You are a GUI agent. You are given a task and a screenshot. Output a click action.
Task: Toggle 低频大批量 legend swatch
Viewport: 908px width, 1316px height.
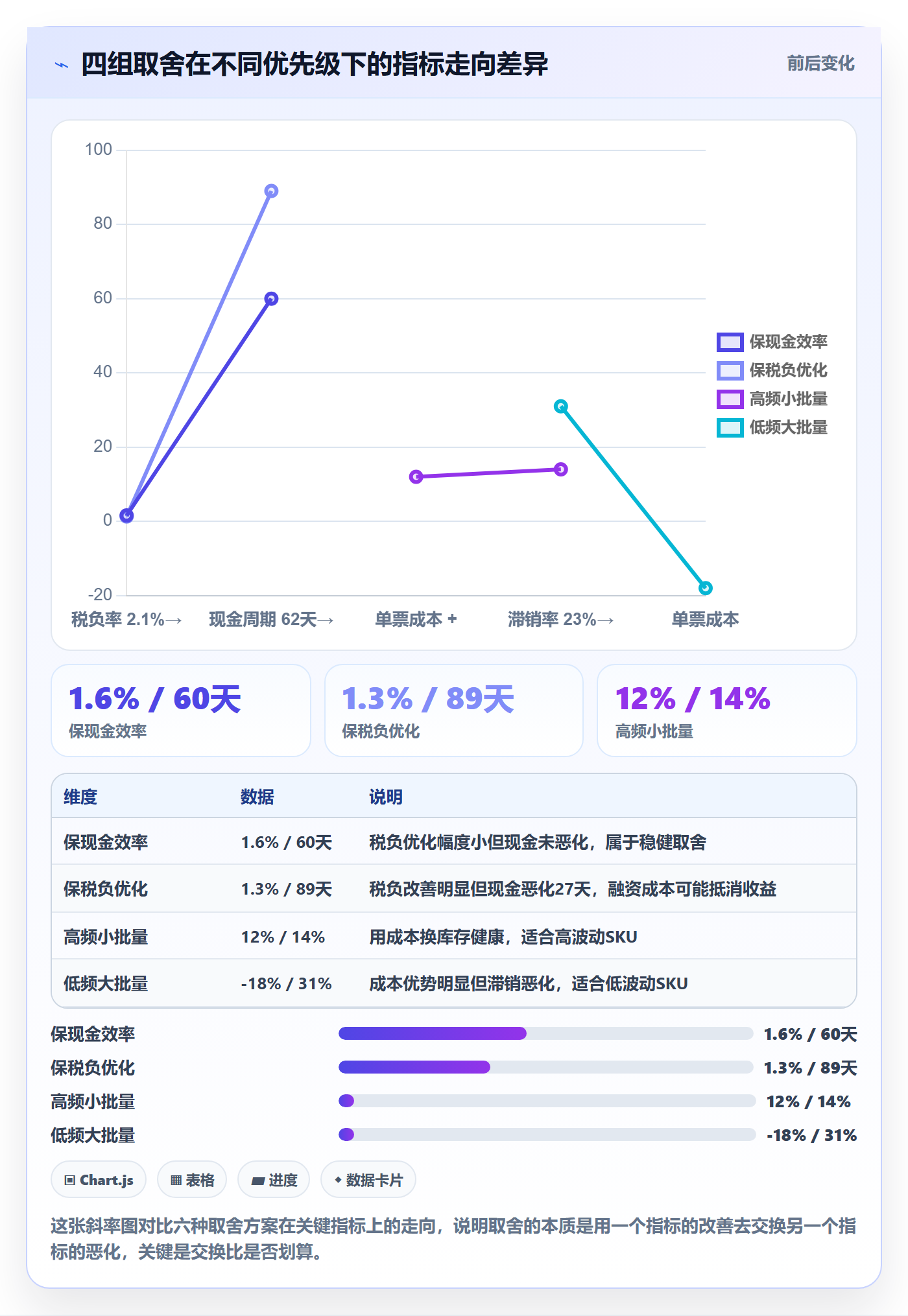730,427
